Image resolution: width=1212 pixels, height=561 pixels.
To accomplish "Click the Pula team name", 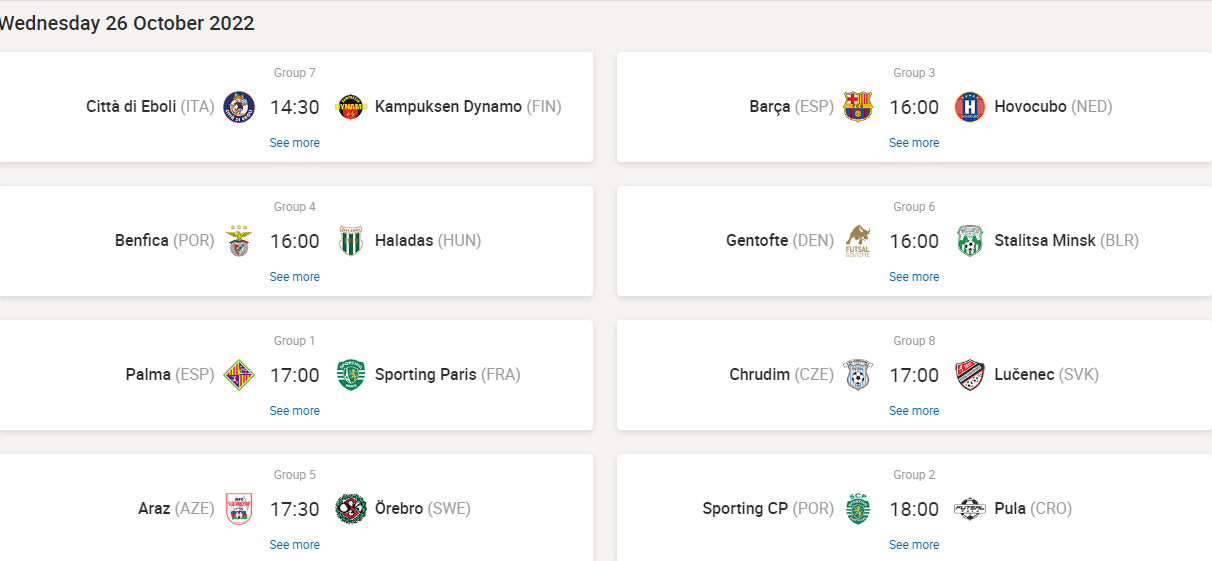I will (1010, 509).
